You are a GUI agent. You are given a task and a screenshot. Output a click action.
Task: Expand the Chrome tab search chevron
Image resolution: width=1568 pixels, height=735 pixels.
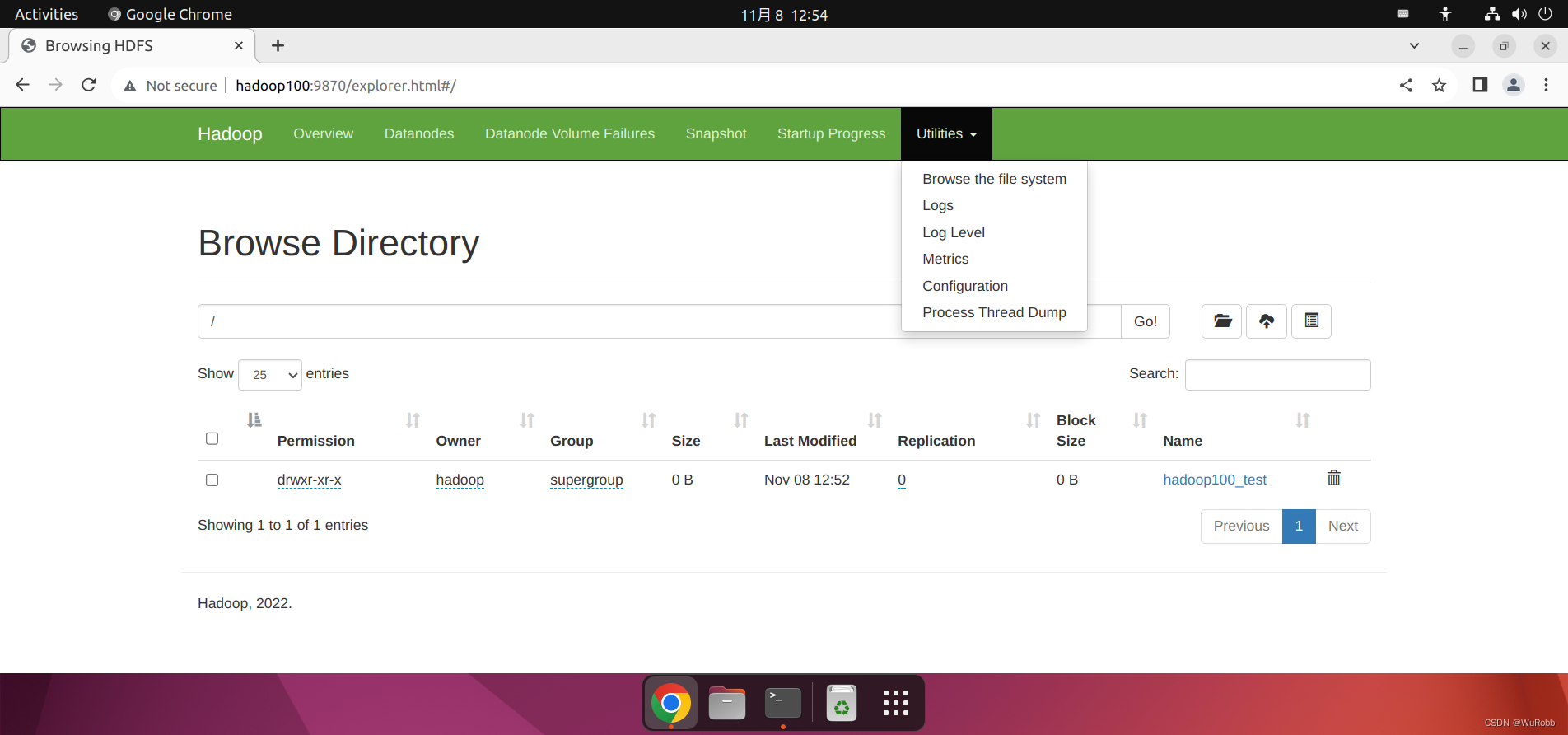click(x=1414, y=46)
